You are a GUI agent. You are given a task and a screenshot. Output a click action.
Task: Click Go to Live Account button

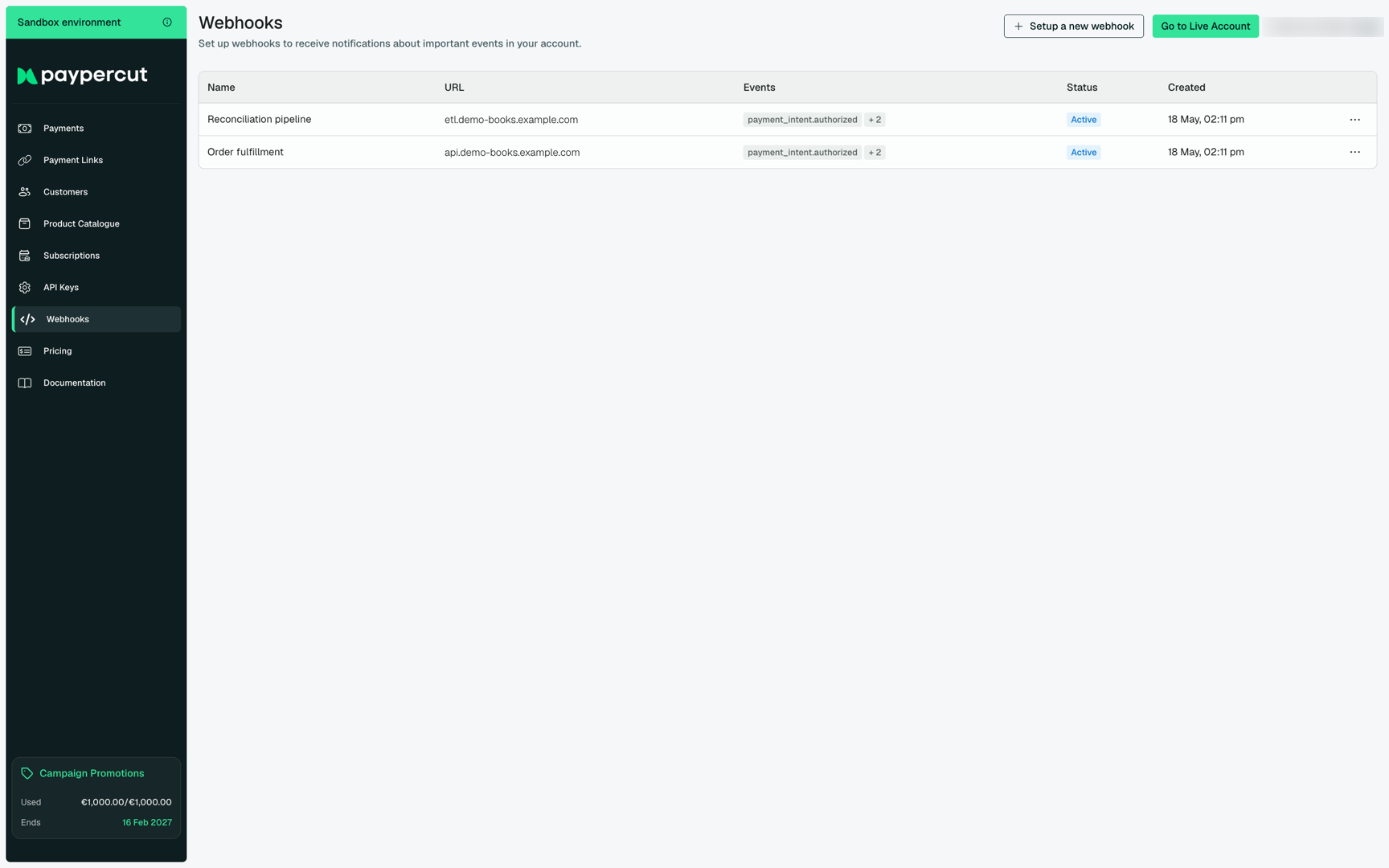[x=1205, y=27]
